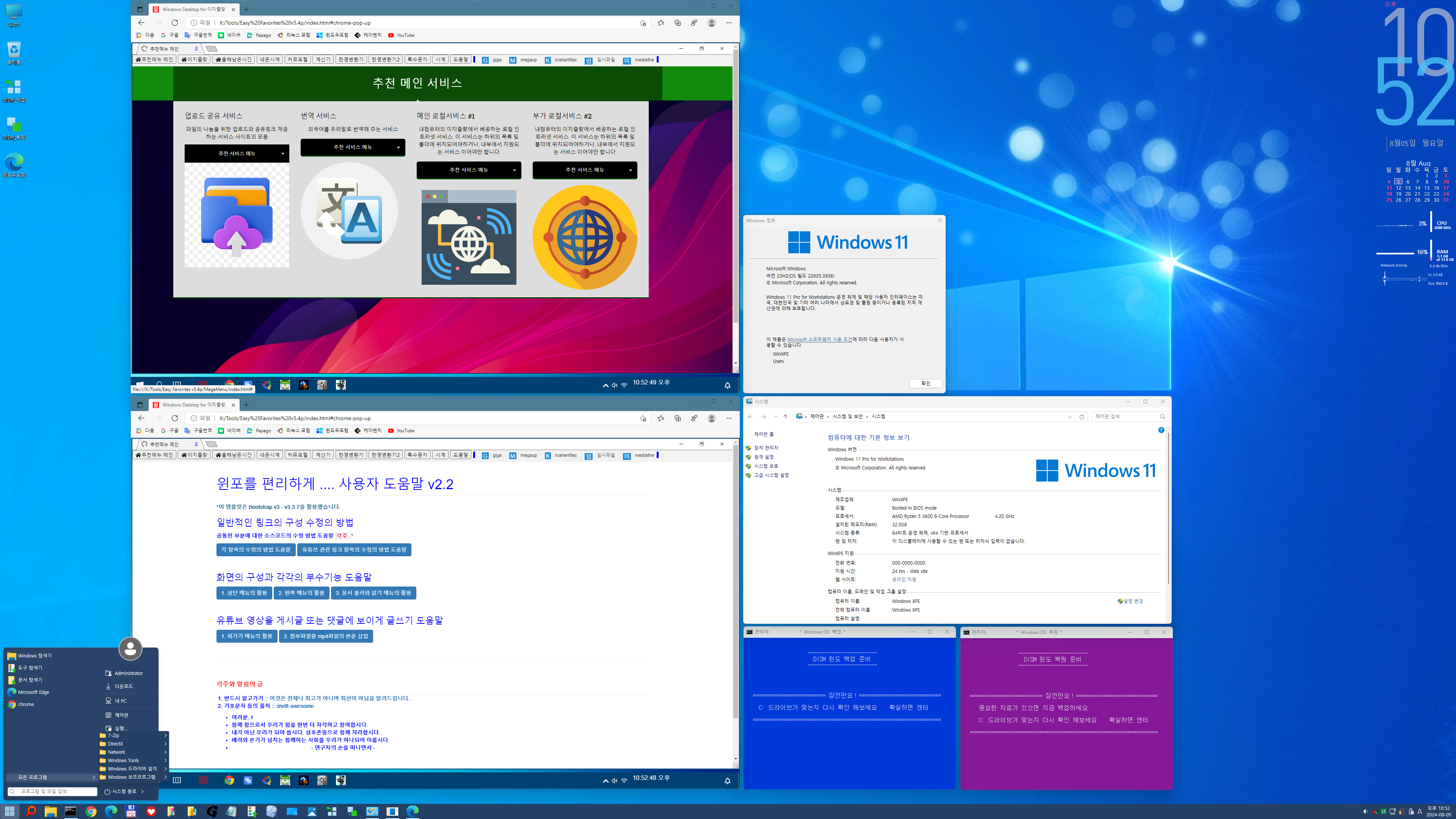Click the profile icon in 추천 메인 서비스 browser window
This screenshot has height=819, width=1456.
[x=712, y=23]
